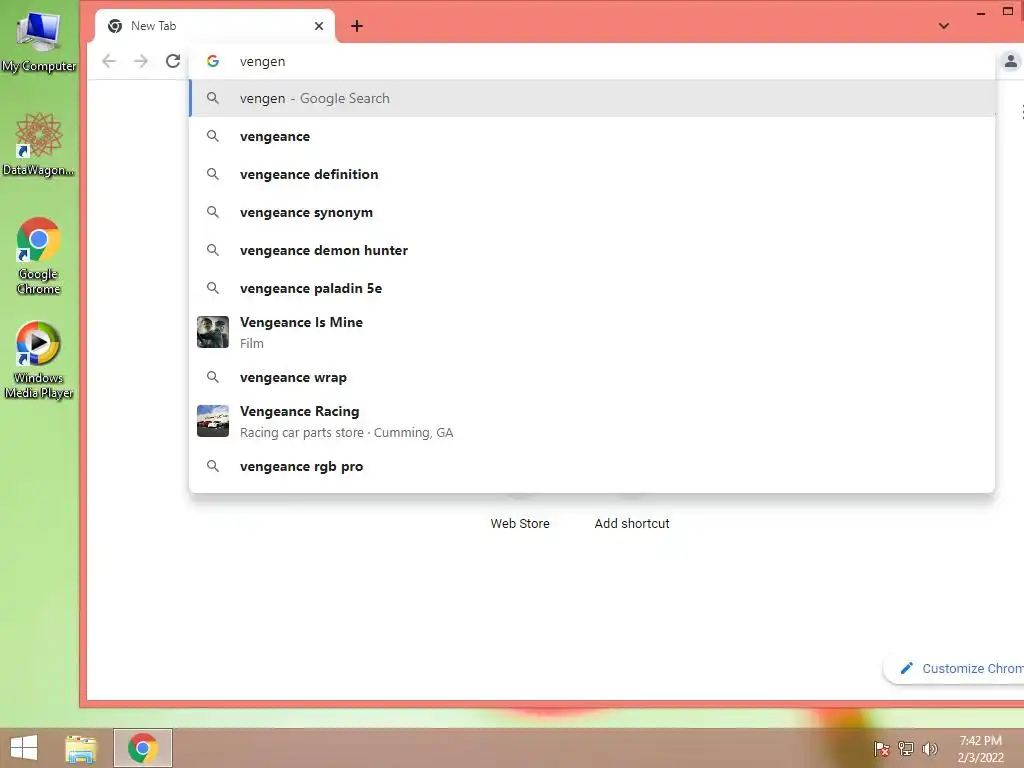Open the Windows Start button
Viewport: 1024px width, 768px height.
click(24, 748)
